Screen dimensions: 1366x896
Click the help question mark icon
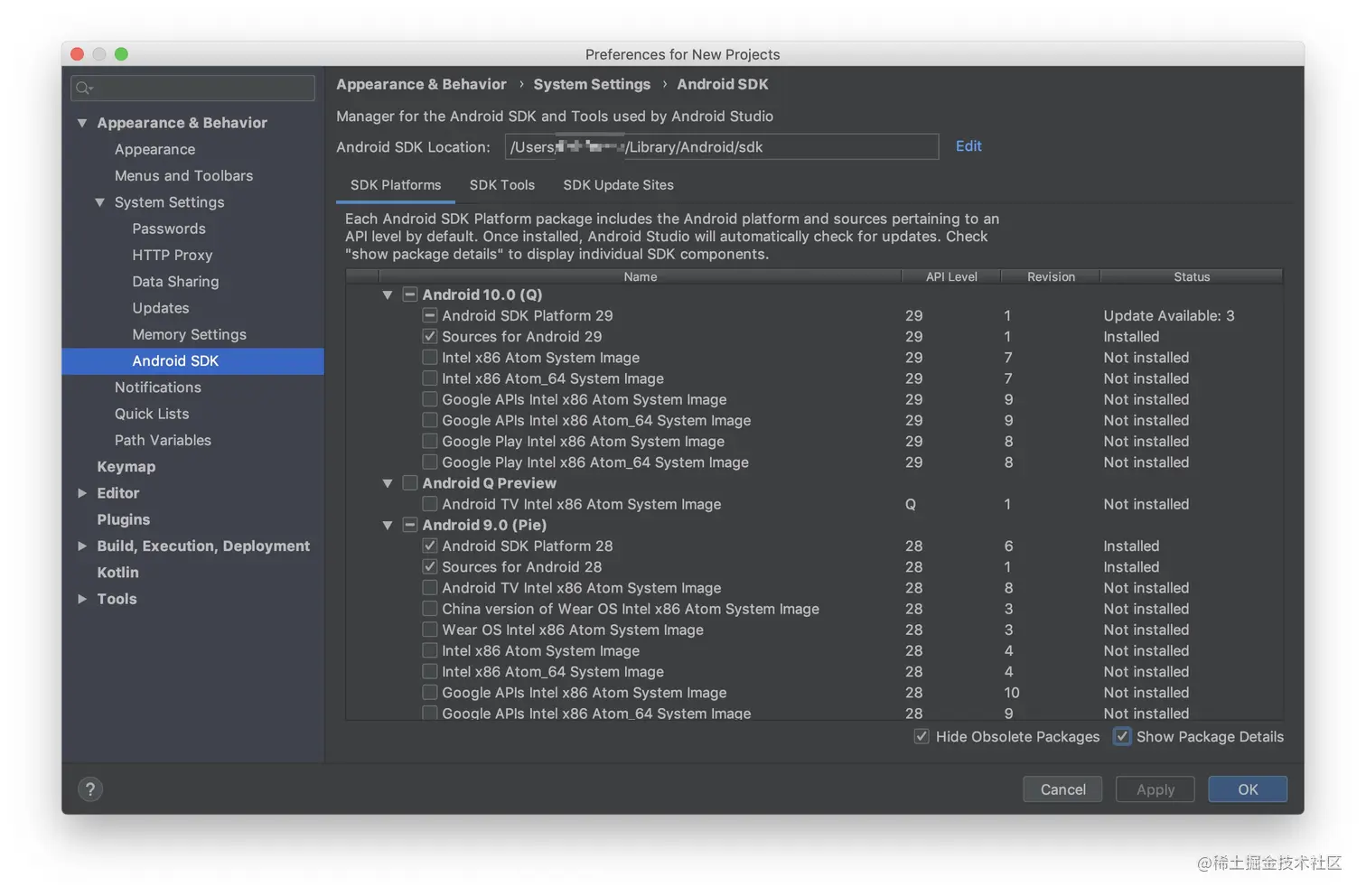[x=90, y=789]
